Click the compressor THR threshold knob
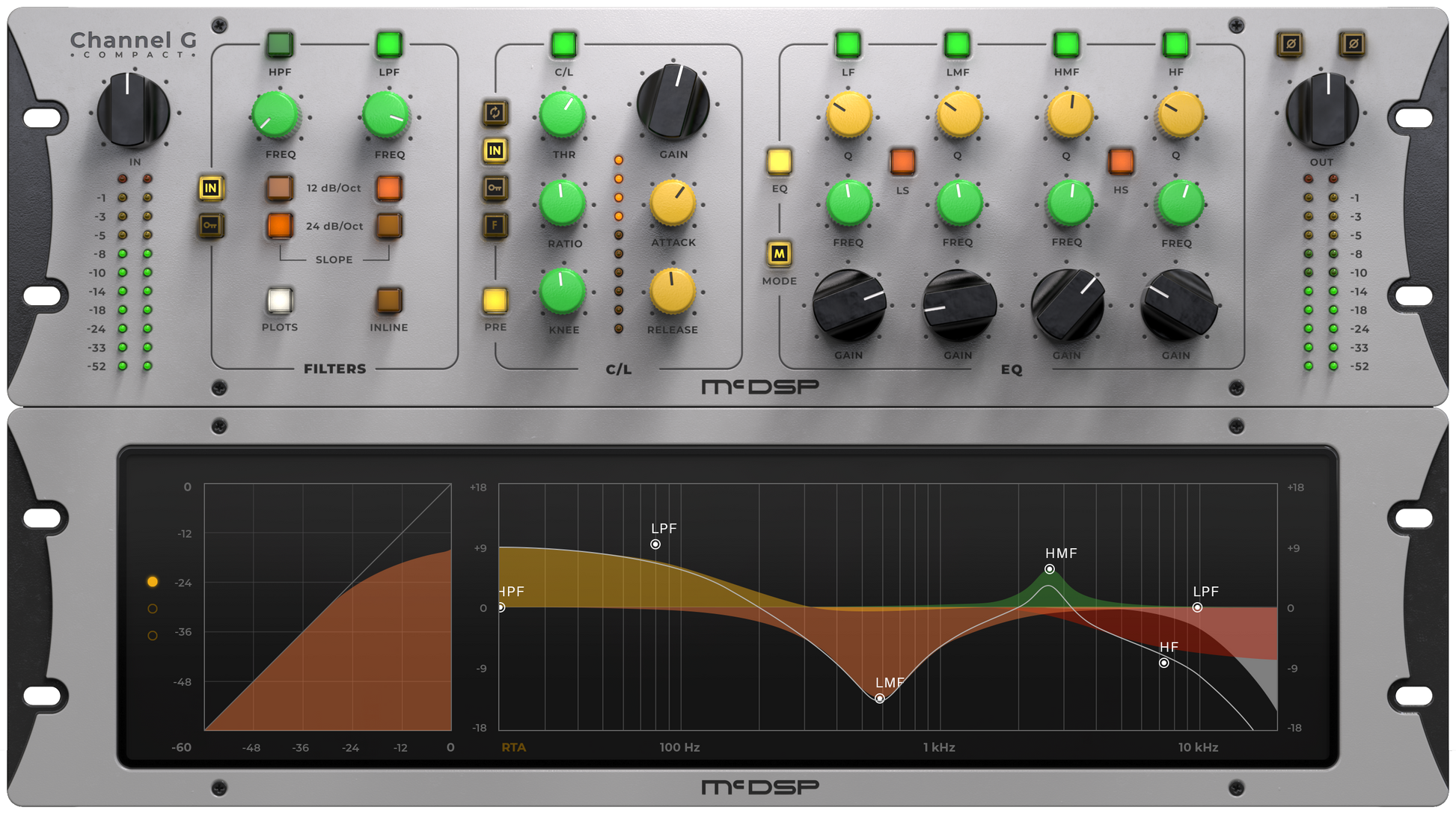 coord(563,115)
